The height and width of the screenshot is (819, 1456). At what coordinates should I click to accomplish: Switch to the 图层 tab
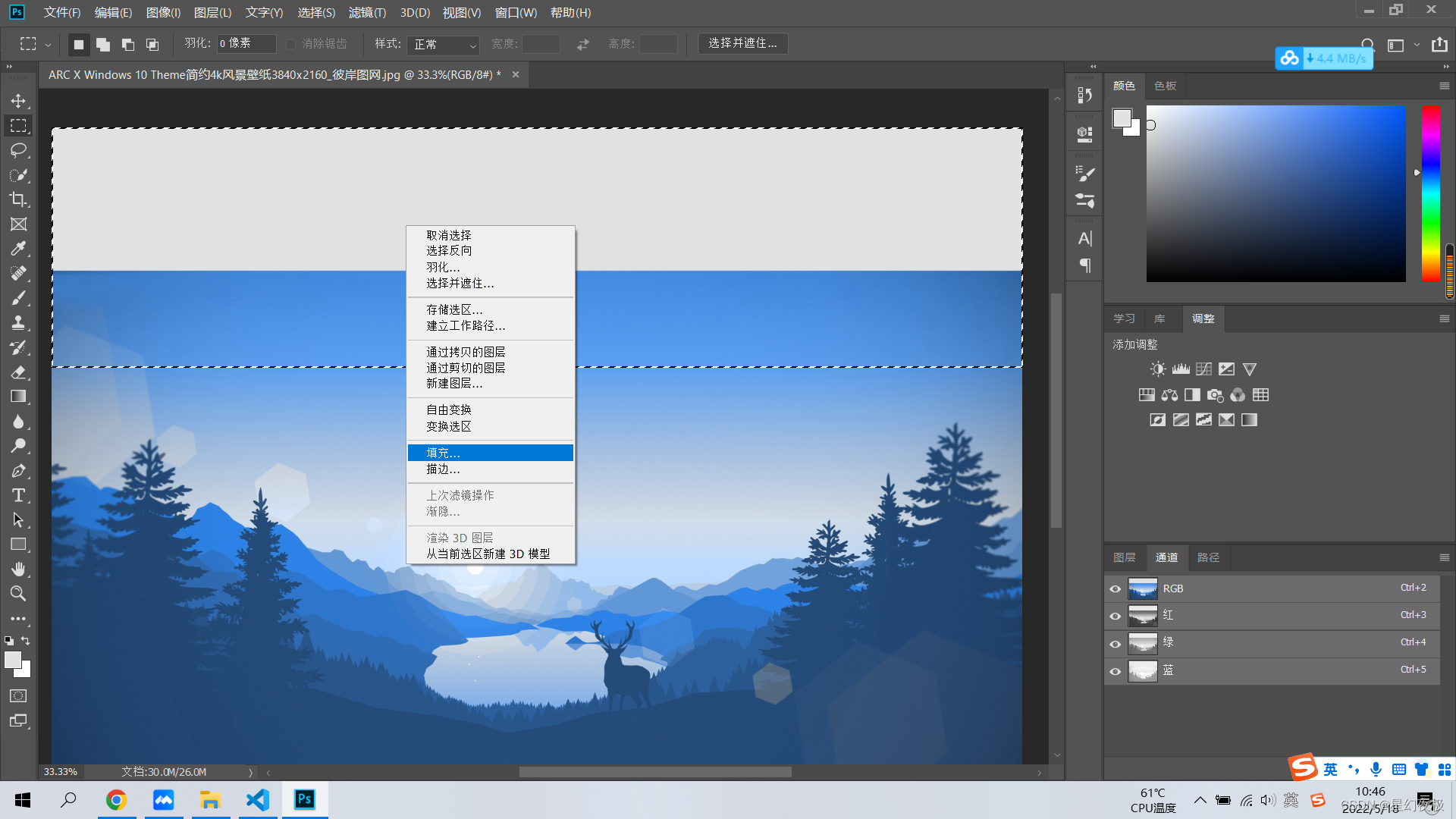(x=1124, y=557)
